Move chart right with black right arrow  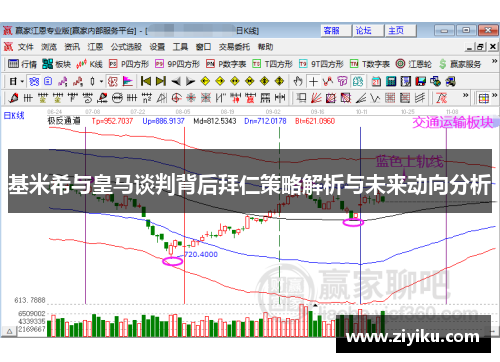pos(190,81)
